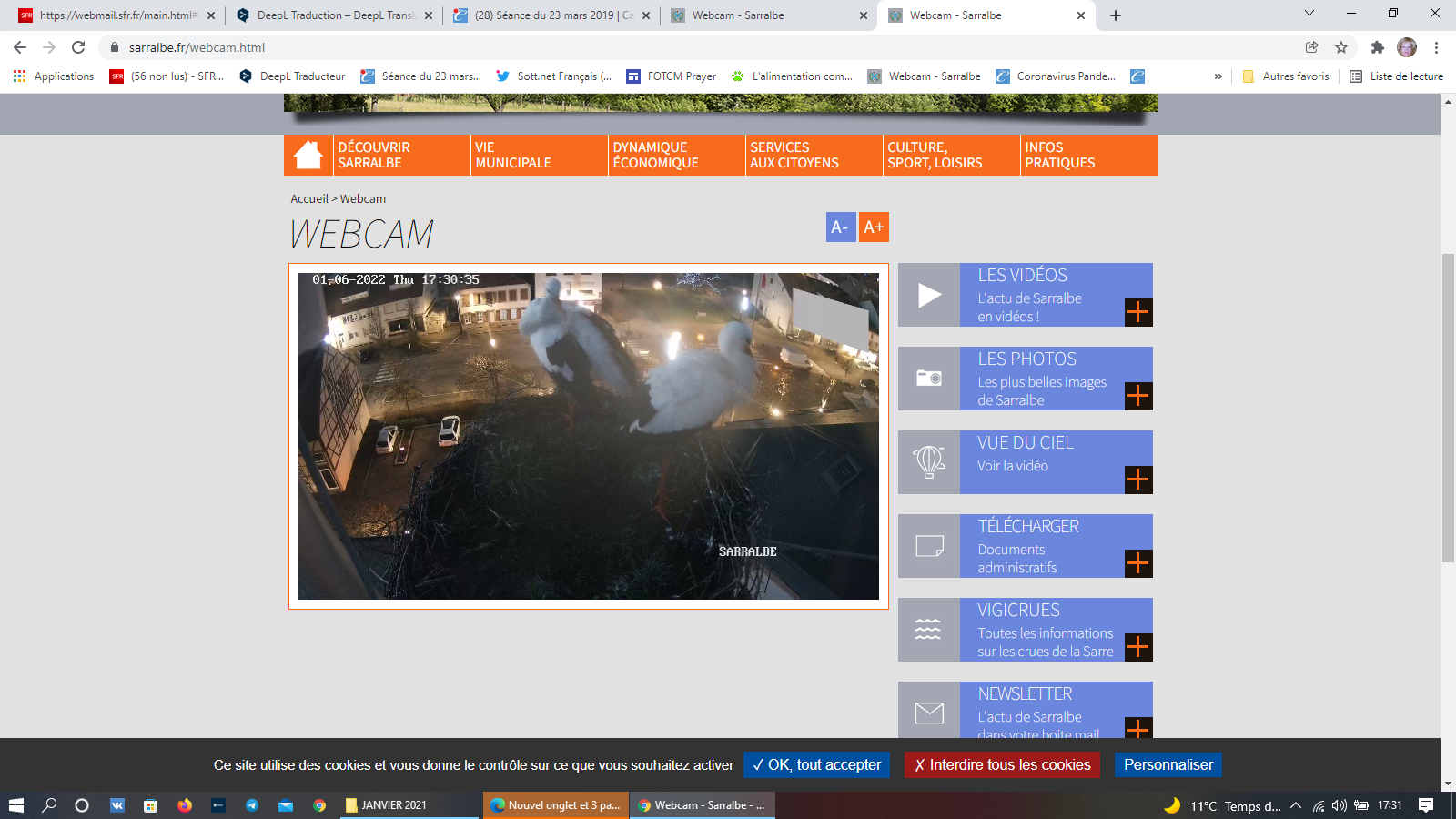
Task: Show hidden bookmarks with the chevron
Action: 1218,76
